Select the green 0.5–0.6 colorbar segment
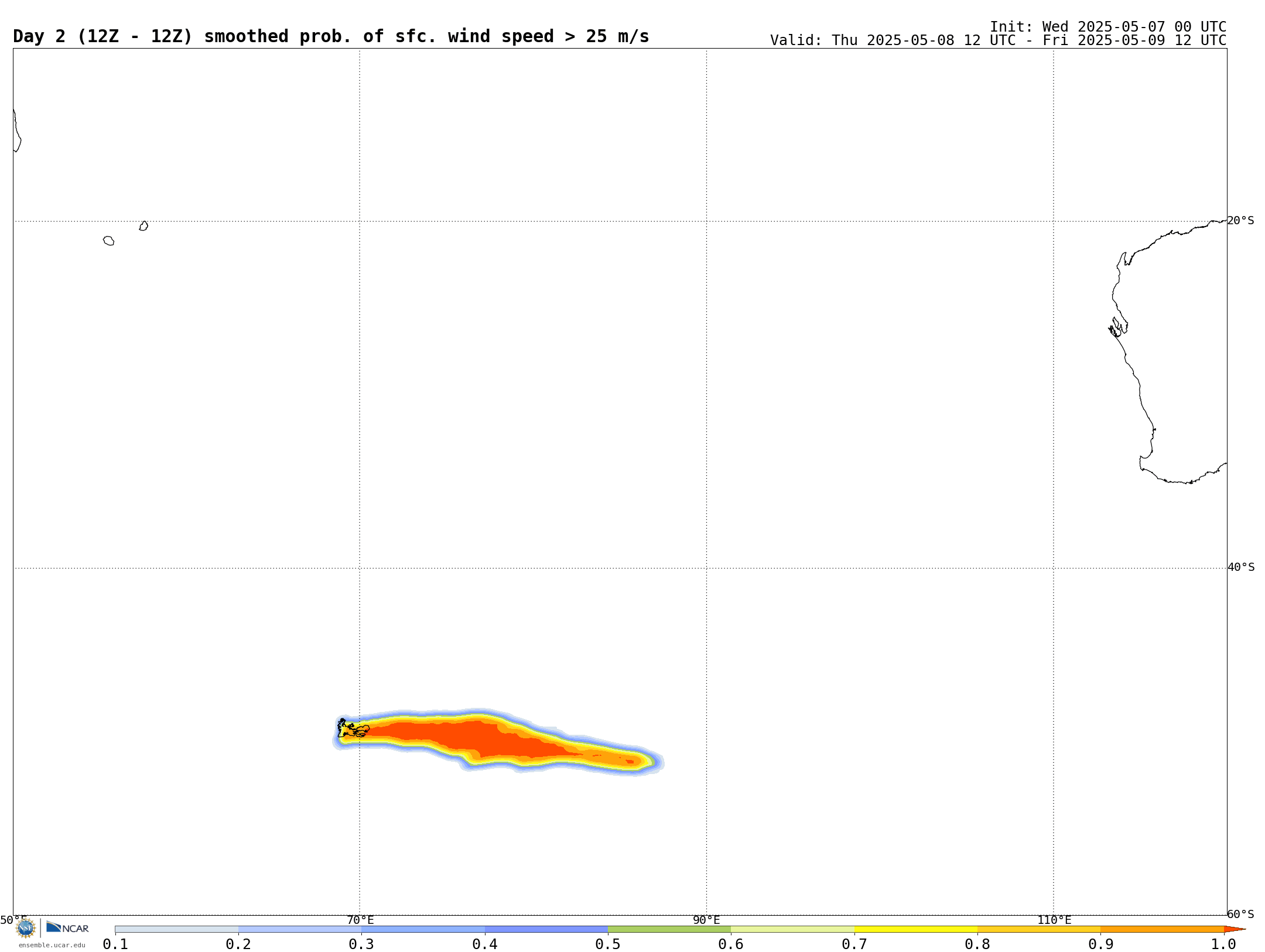Screen dimensions: 1265x952 coord(669,929)
